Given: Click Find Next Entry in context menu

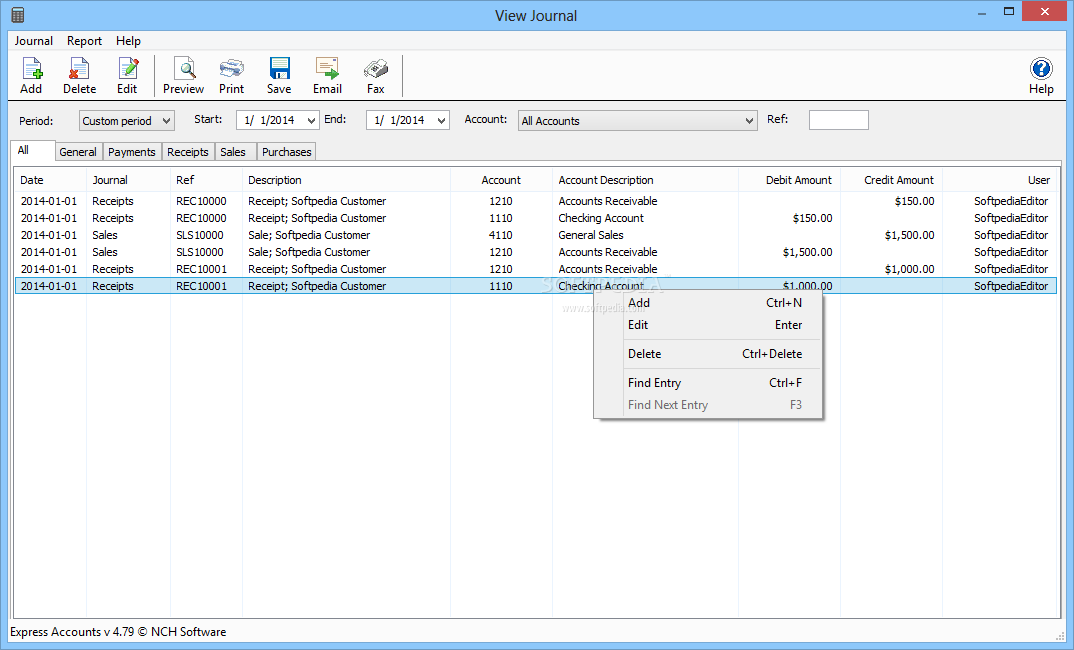Looking at the screenshot, I should [x=708, y=405].
